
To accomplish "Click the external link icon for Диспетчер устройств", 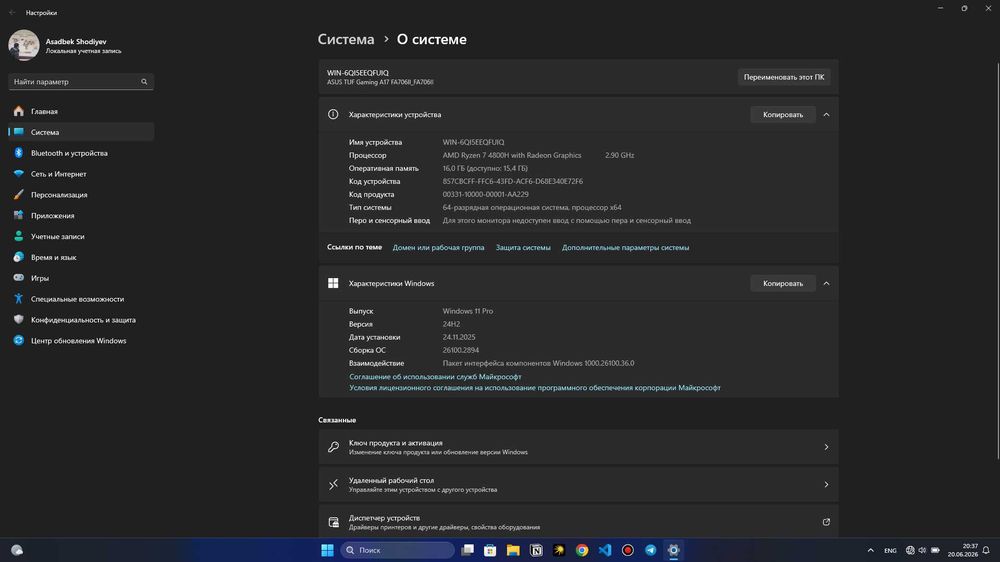I will click(x=826, y=522).
